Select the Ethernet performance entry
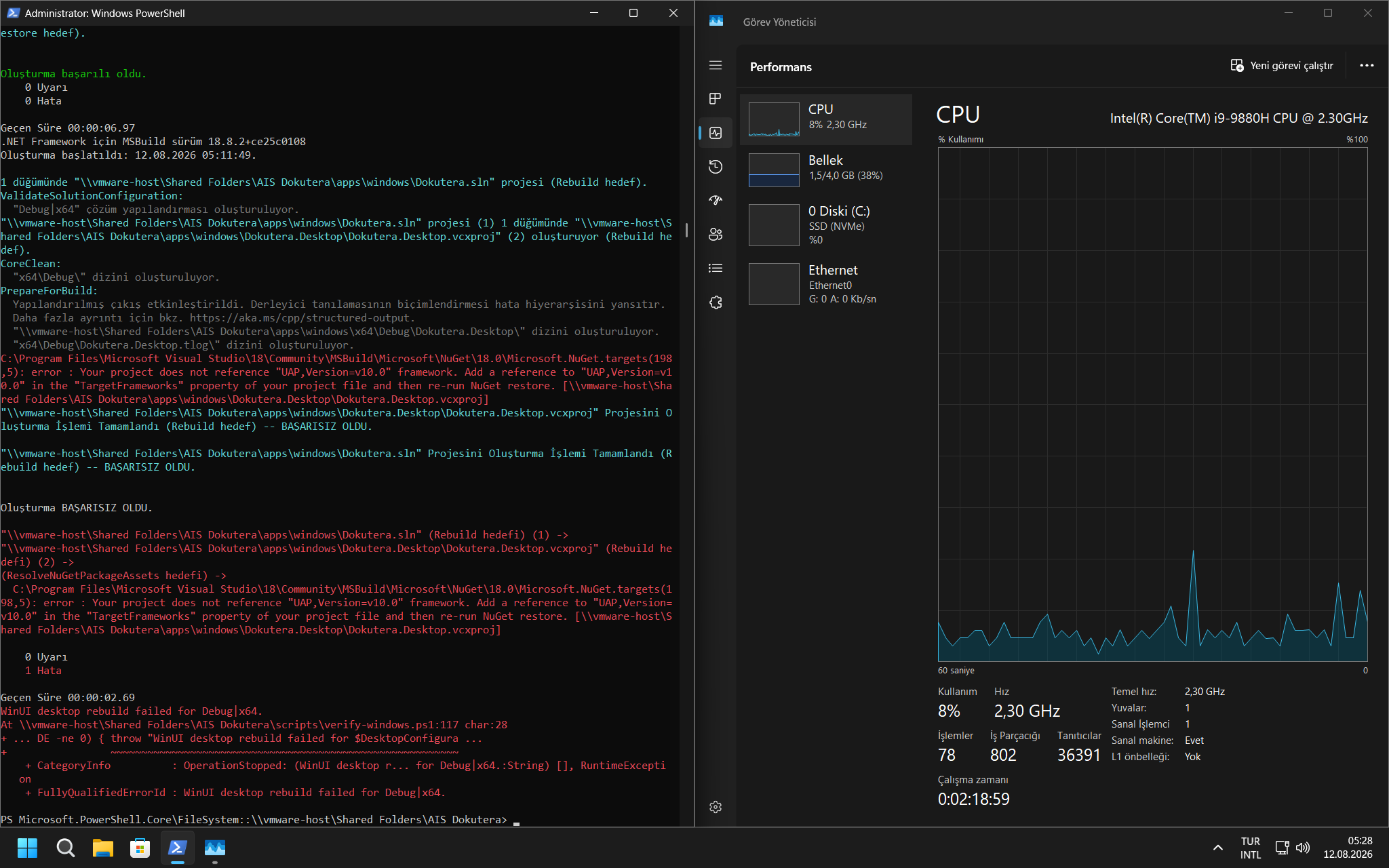The image size is (1389, 868). (x=826, y=283)
